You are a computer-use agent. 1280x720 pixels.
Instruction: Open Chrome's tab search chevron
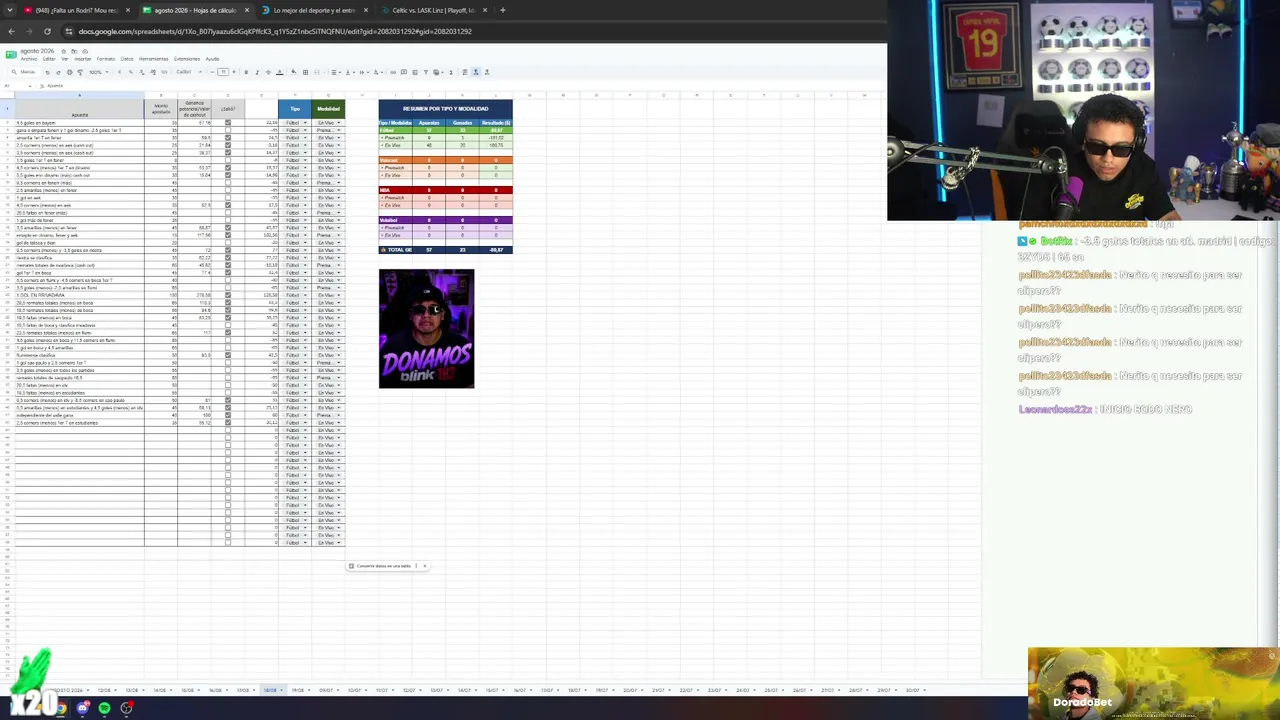tap(11, 10)
